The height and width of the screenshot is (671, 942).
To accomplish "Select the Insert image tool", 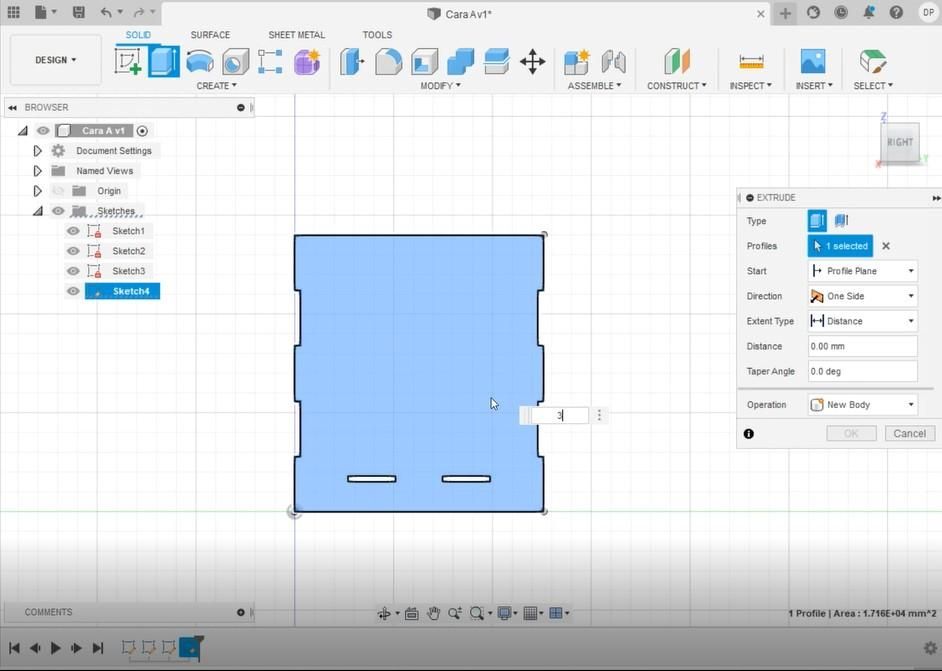I will click(813, 62).
